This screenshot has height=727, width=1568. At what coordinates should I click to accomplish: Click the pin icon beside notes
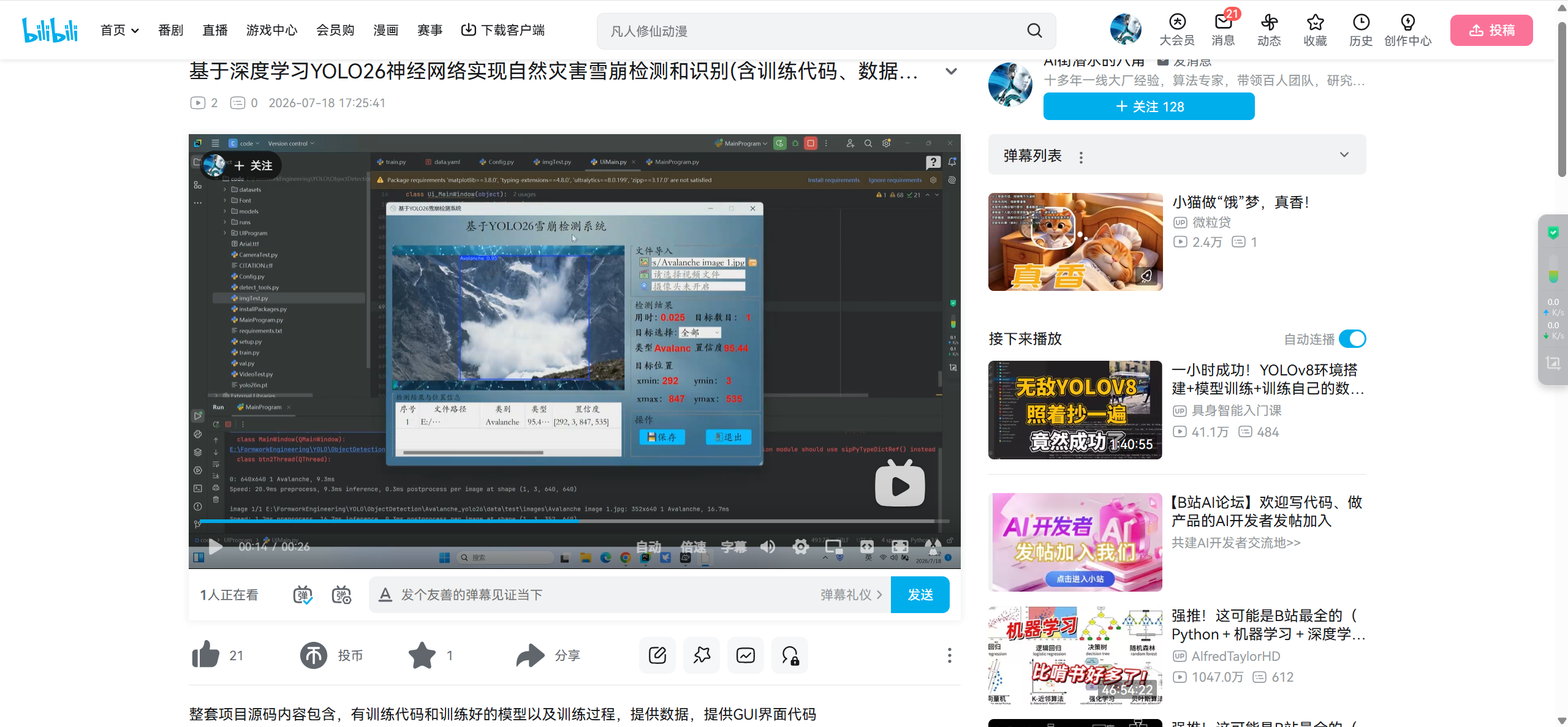[x=702, y=655]
